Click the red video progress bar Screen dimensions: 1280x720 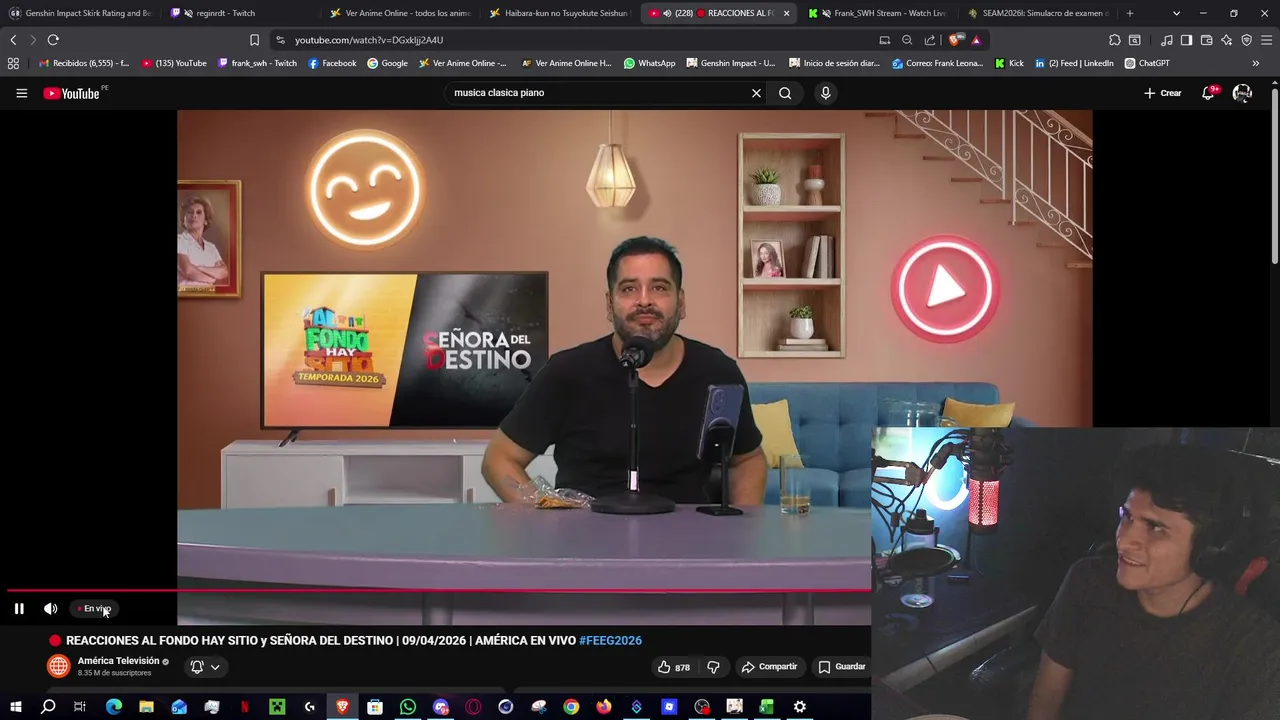tap(440, 590)
